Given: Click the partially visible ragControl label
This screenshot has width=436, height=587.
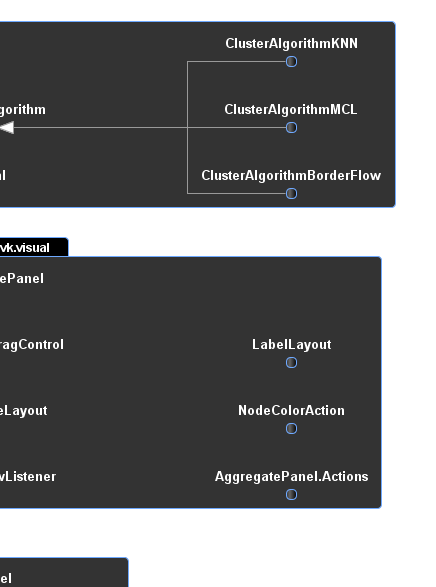Looking at the screenshot, I should pyautogui.click(x=32, y=345).
